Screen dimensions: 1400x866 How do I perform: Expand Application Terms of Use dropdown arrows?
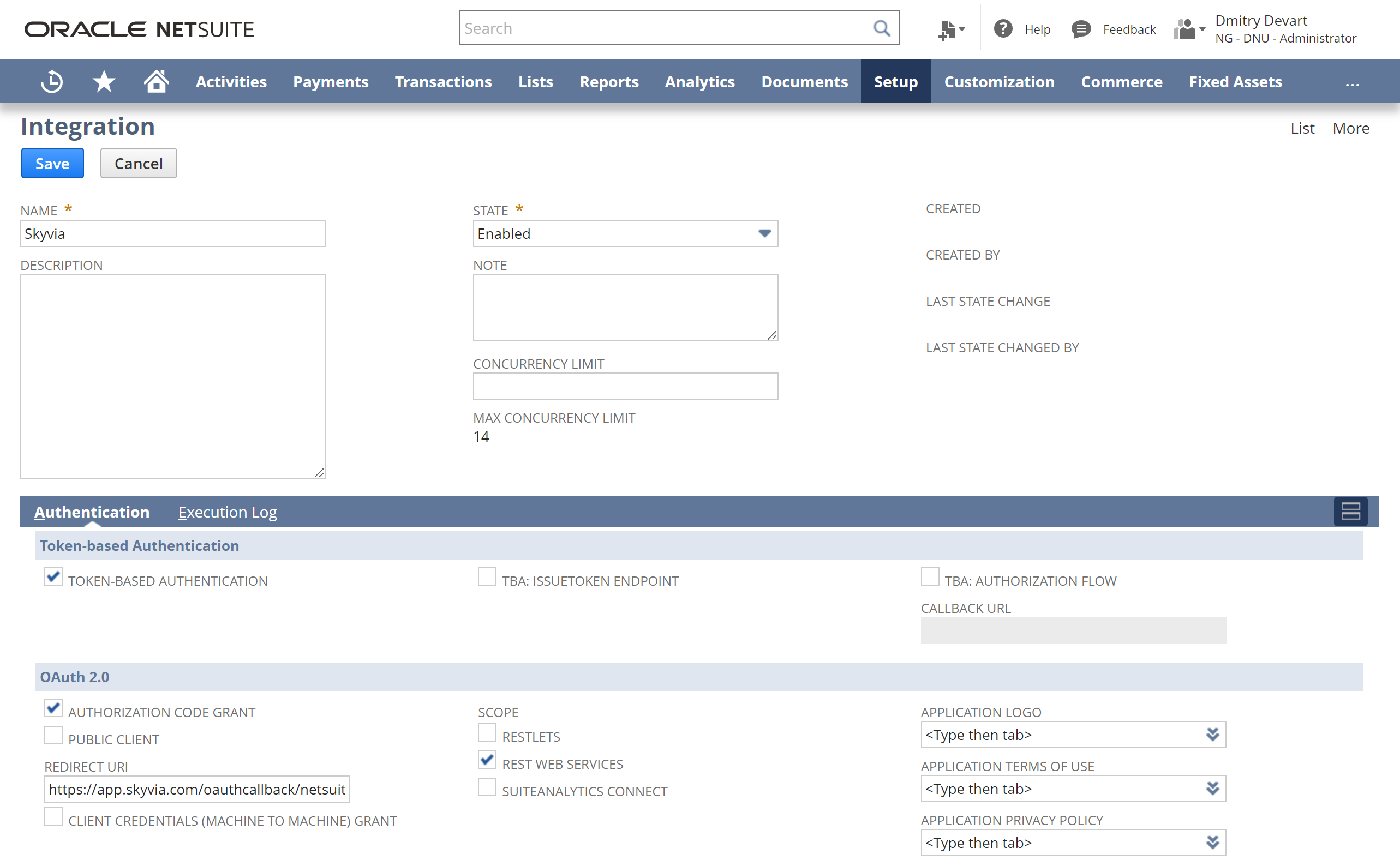coord(1212,789)
